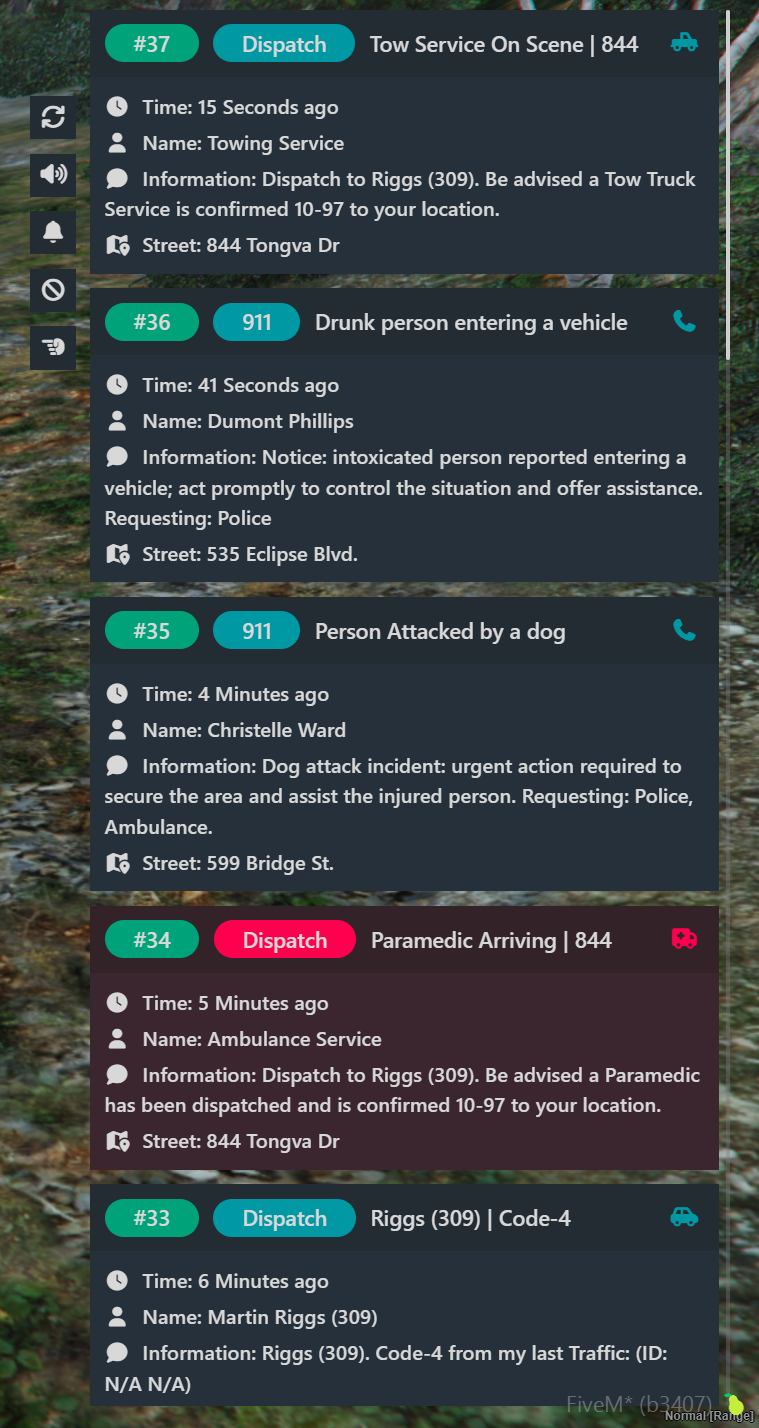Click the red Dispatch tag on alert #34

(285, 940)
